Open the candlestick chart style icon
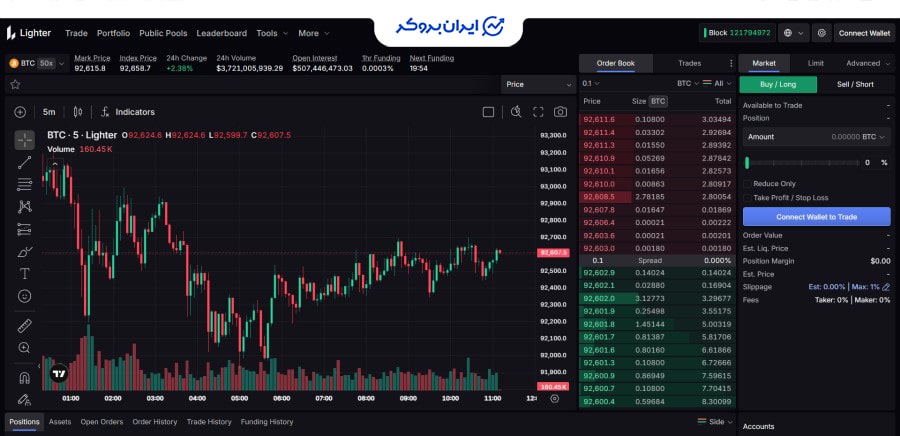The image size is (900, 436). point(77,112)
